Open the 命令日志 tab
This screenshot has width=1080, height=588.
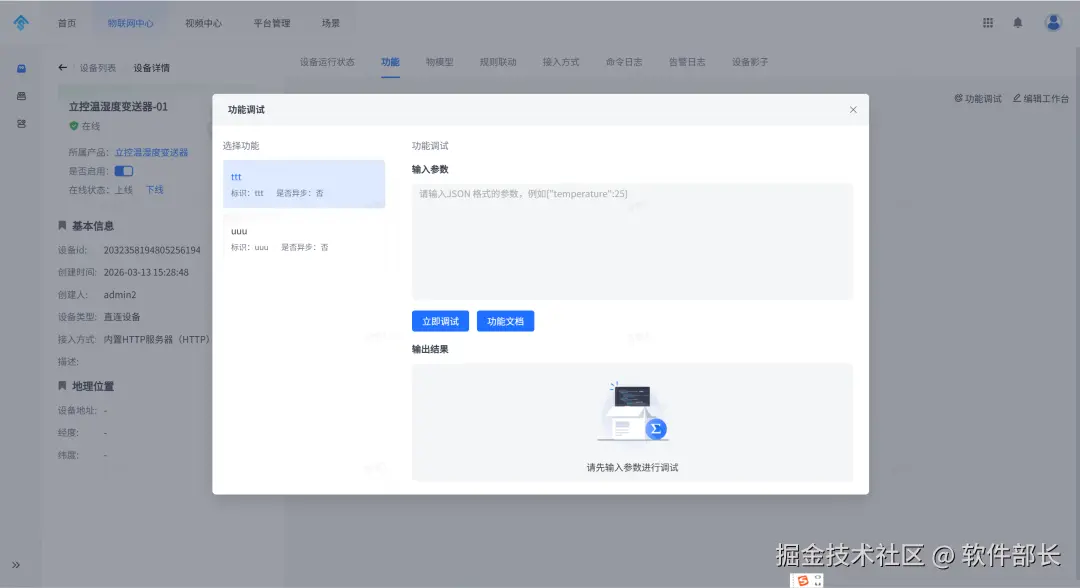[x=624, y=61]
